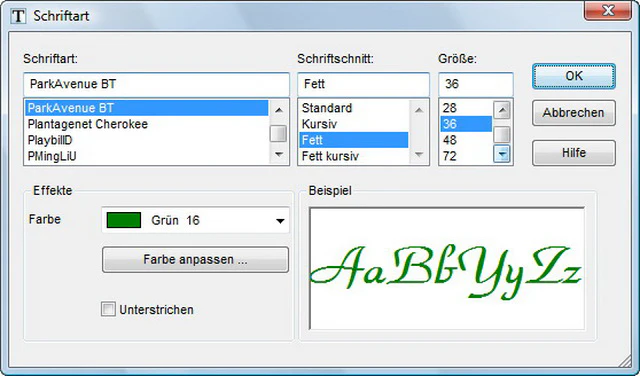Click the font list's up arrow

click(279, 110)
